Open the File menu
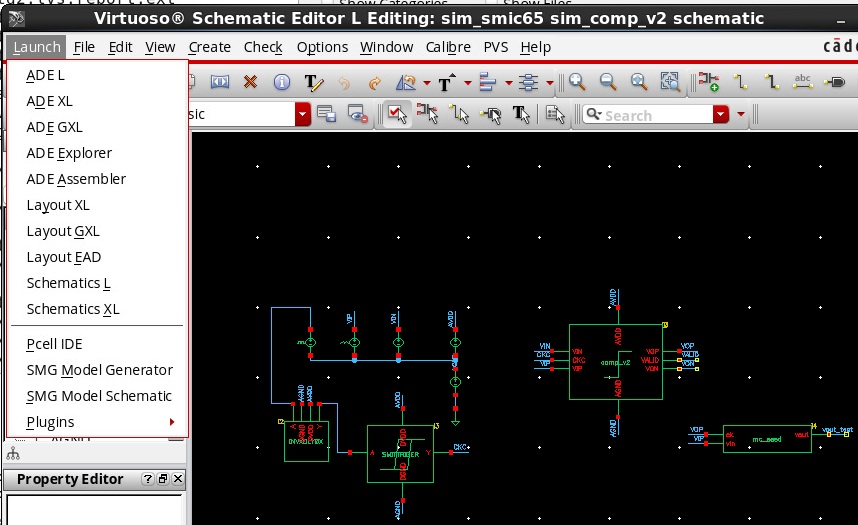Viewport: 858px width, 525px height. (84, 47)
